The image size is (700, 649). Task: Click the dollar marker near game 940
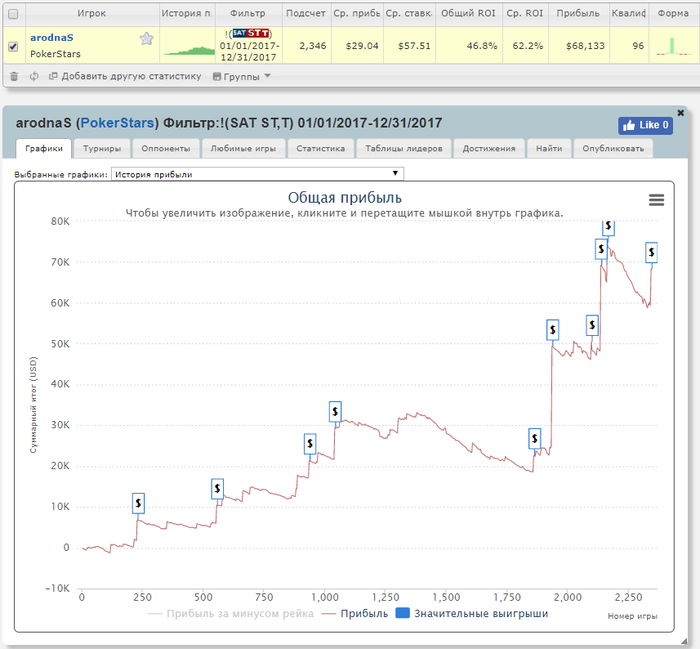[x=310, y=444]
